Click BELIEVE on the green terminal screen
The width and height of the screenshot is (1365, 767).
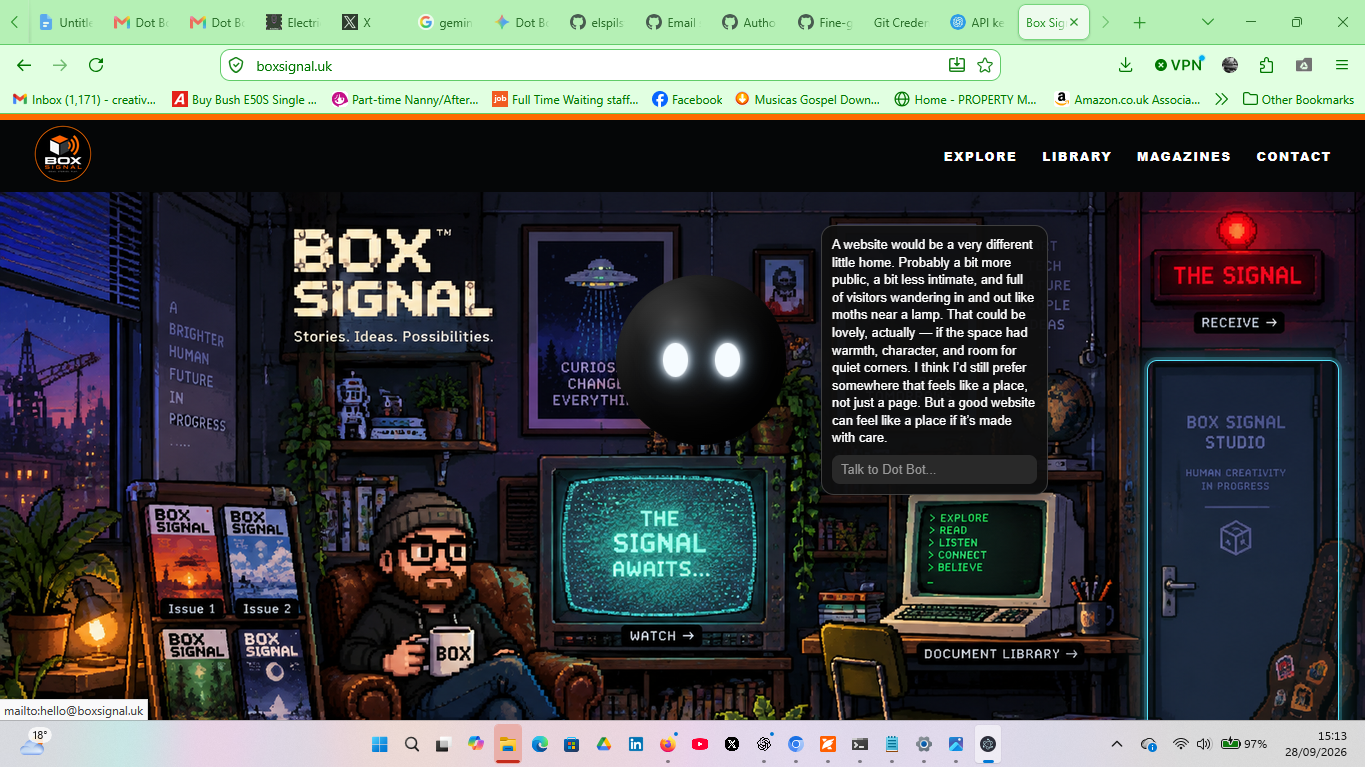point(960,567)
